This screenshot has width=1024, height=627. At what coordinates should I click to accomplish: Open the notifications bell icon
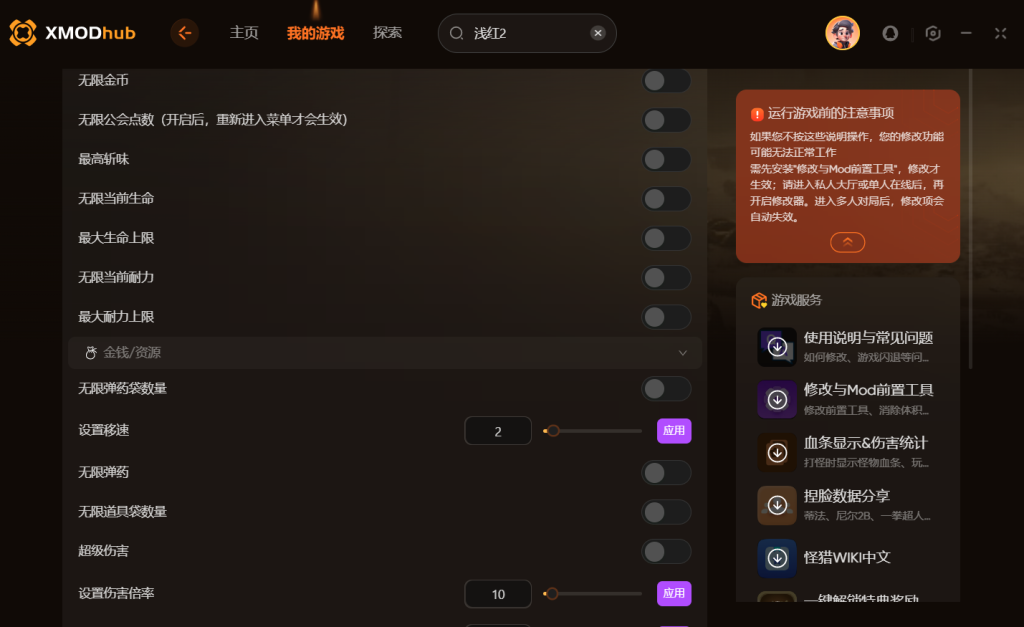(x=890, y=33)
